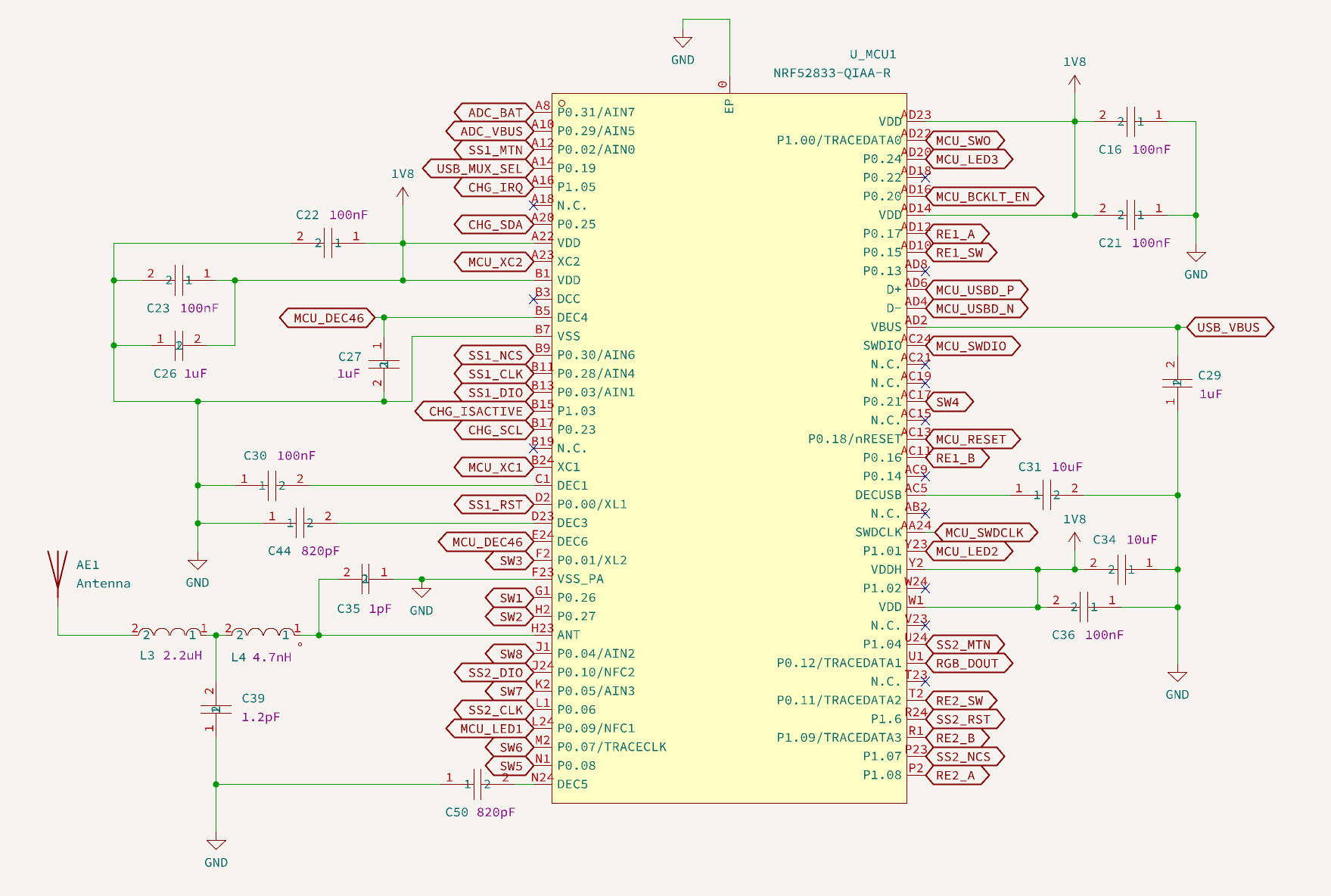Click the C22 100nF capacitor symbol
This screenshot has height=896, width=1331.
point(328,243)
